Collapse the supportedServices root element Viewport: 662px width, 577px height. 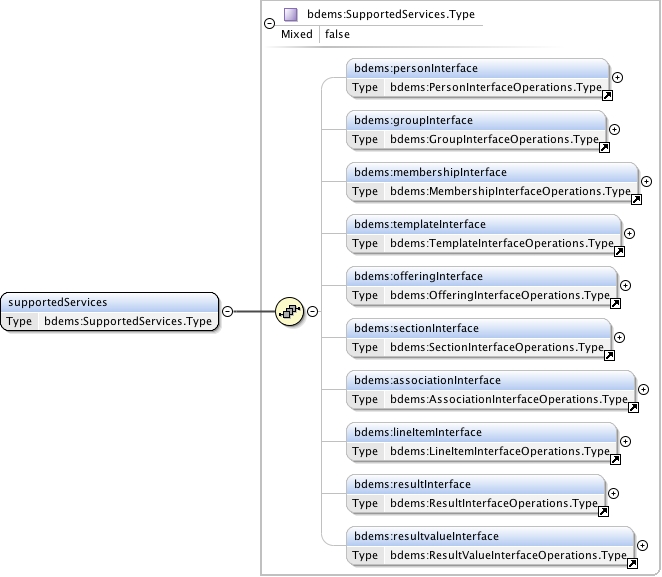227,311
